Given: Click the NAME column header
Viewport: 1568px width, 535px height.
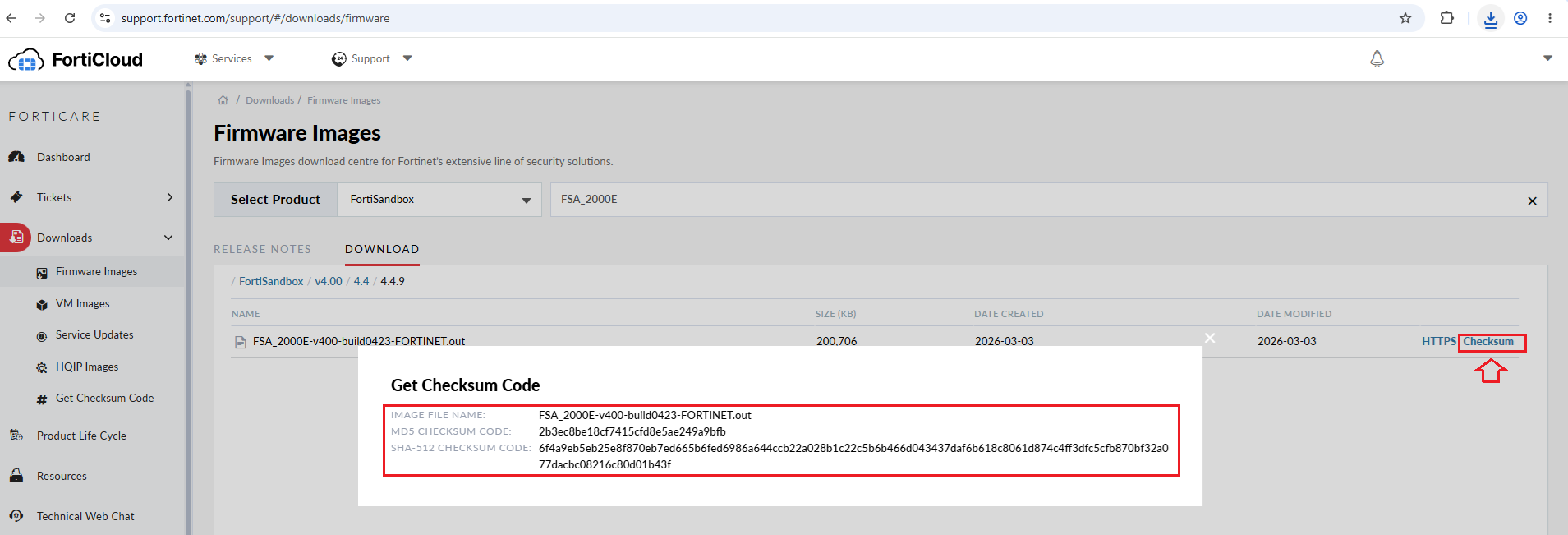Looking at the screenshot, I should point(246,314).
